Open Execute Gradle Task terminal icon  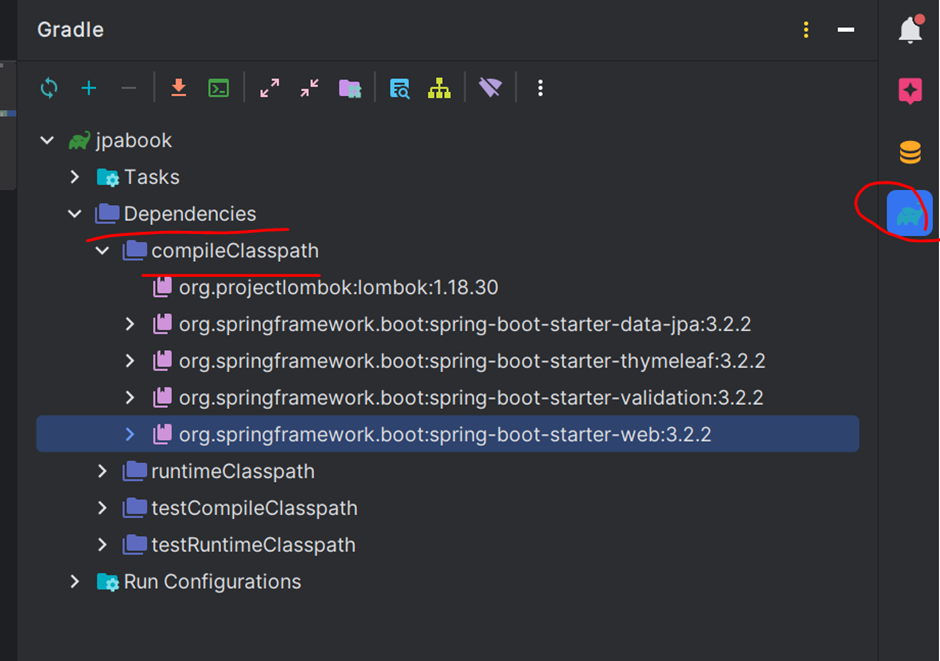(219, 88)
